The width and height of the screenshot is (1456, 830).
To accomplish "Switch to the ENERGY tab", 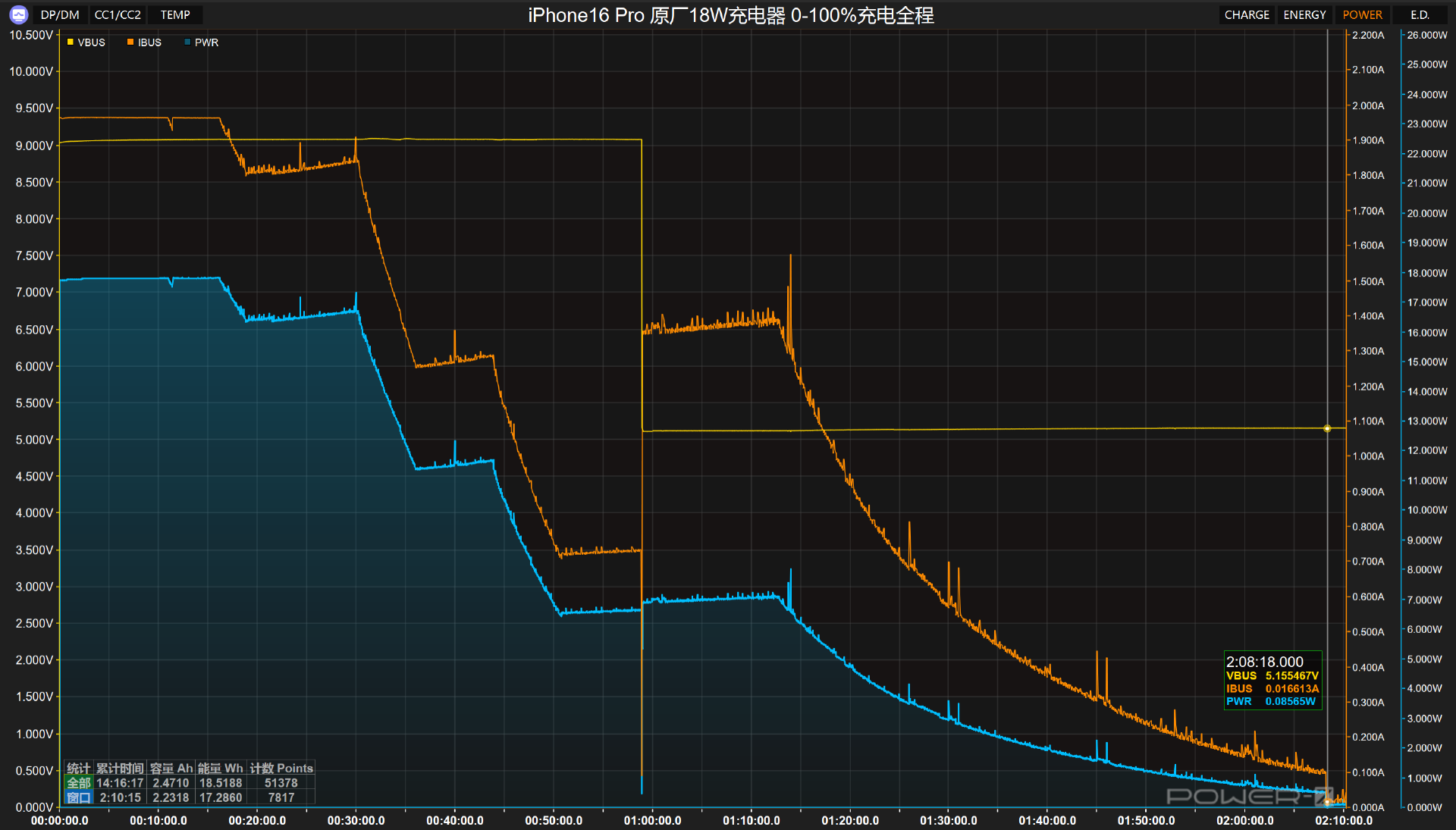I will [1304, 14].
